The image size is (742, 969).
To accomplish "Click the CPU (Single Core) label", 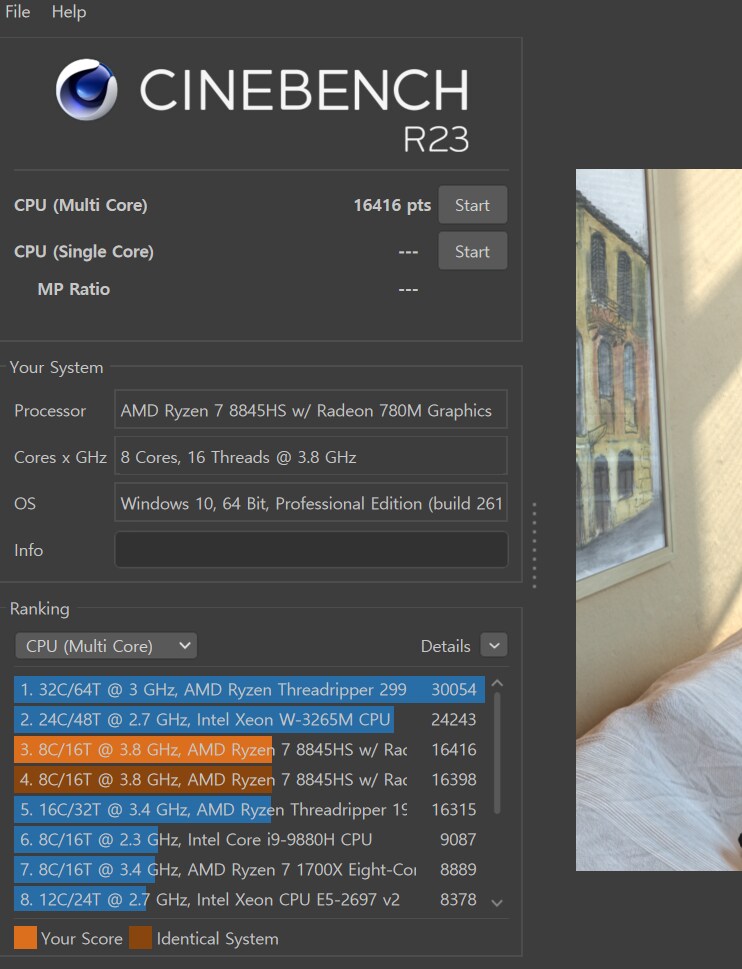I will tap(84, 252).
